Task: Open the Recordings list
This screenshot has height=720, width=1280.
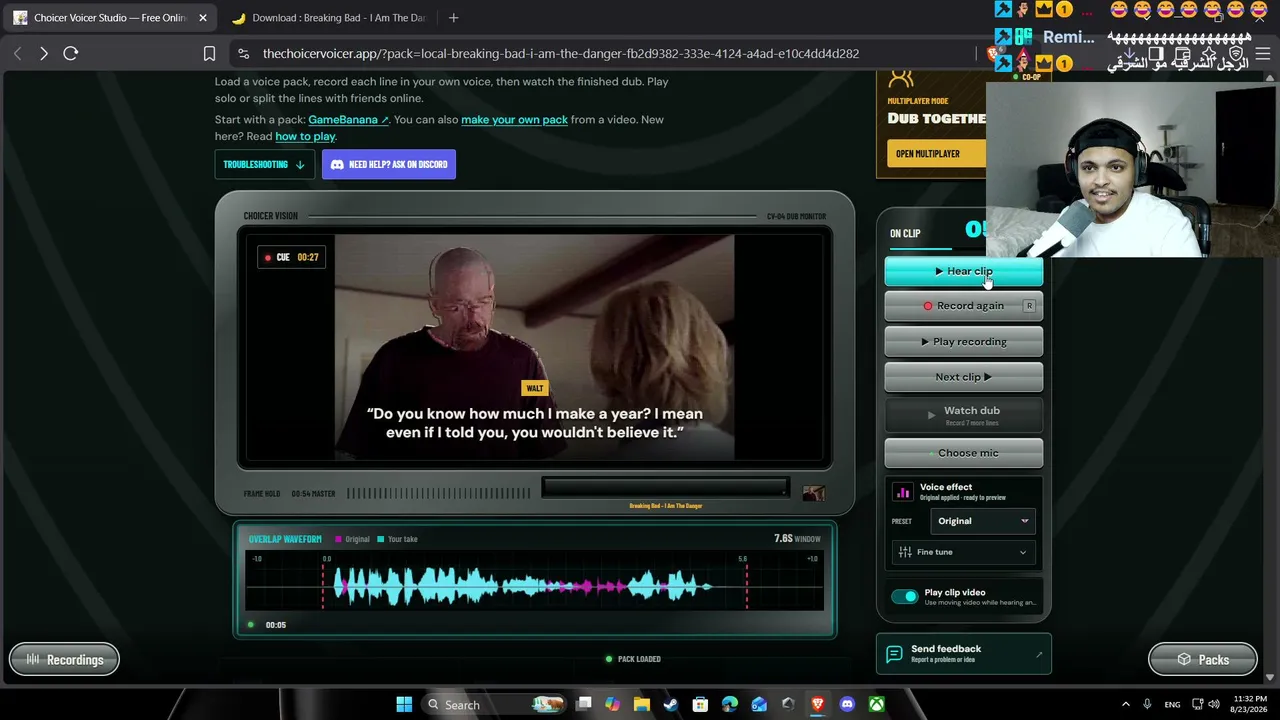Action: click(x=64, y=660)
